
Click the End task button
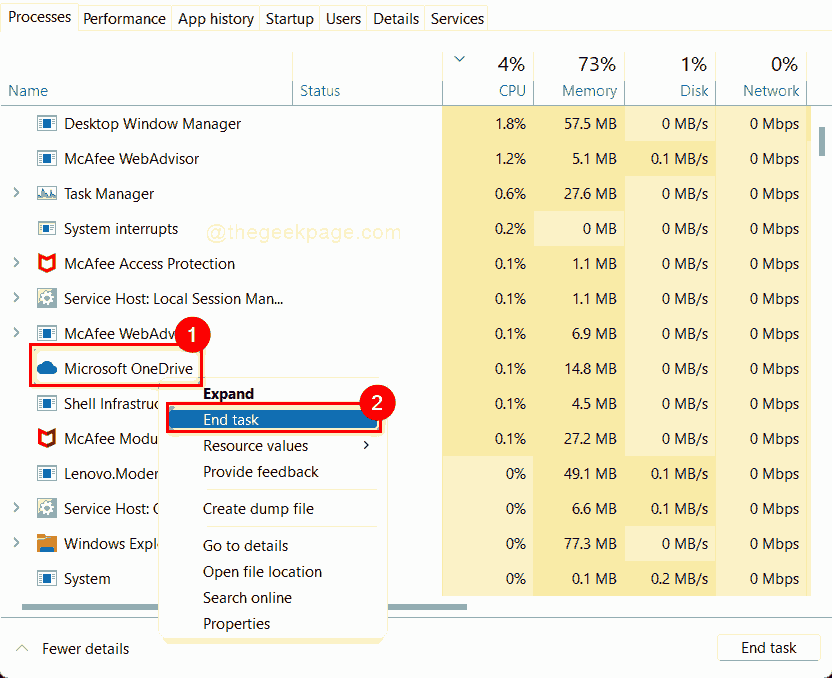point(768,647)
